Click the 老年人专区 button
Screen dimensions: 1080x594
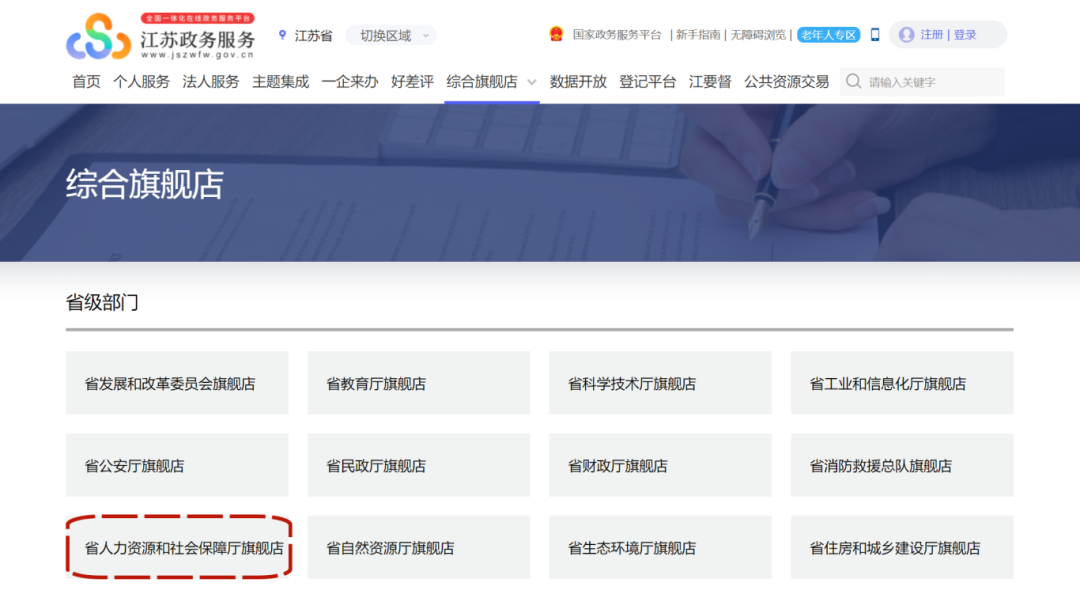click(828, 35)
